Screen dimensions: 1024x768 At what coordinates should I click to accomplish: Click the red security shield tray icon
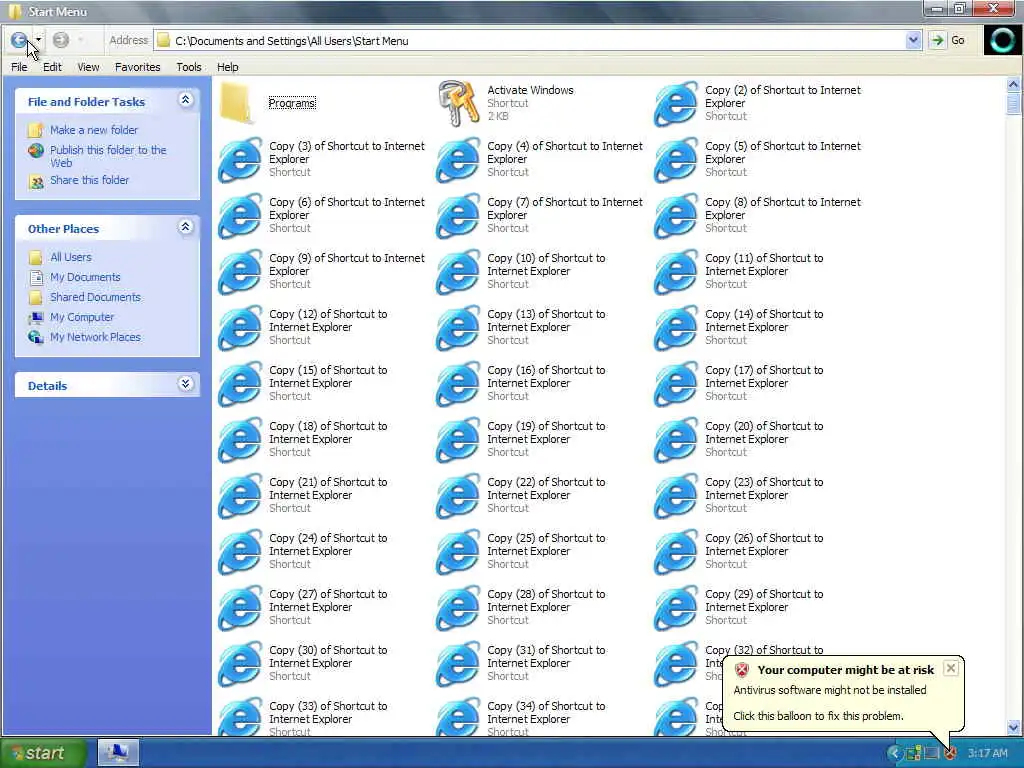pos(950,754)
